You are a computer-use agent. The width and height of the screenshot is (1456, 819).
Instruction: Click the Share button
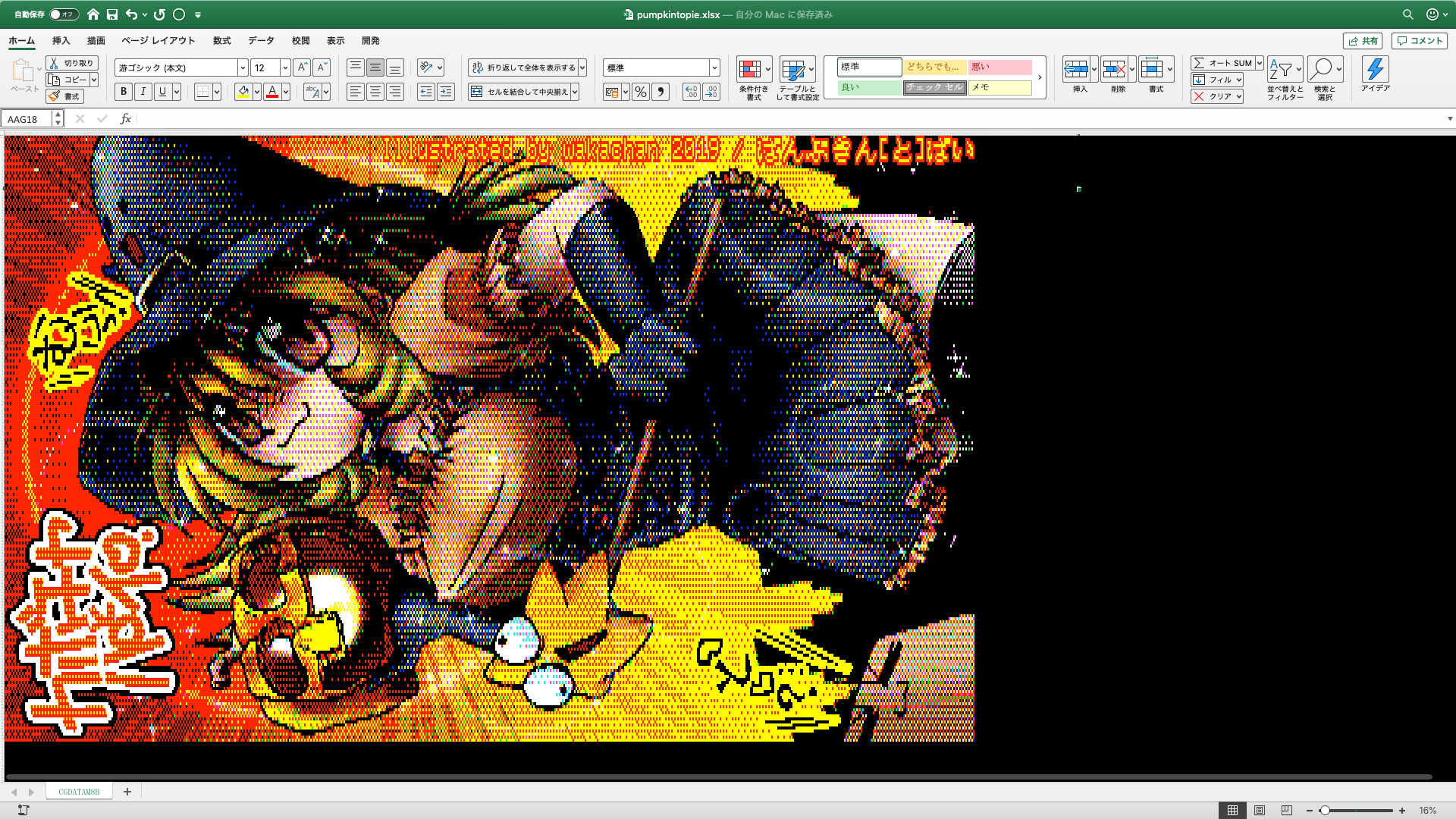[x=1363, y=41]
